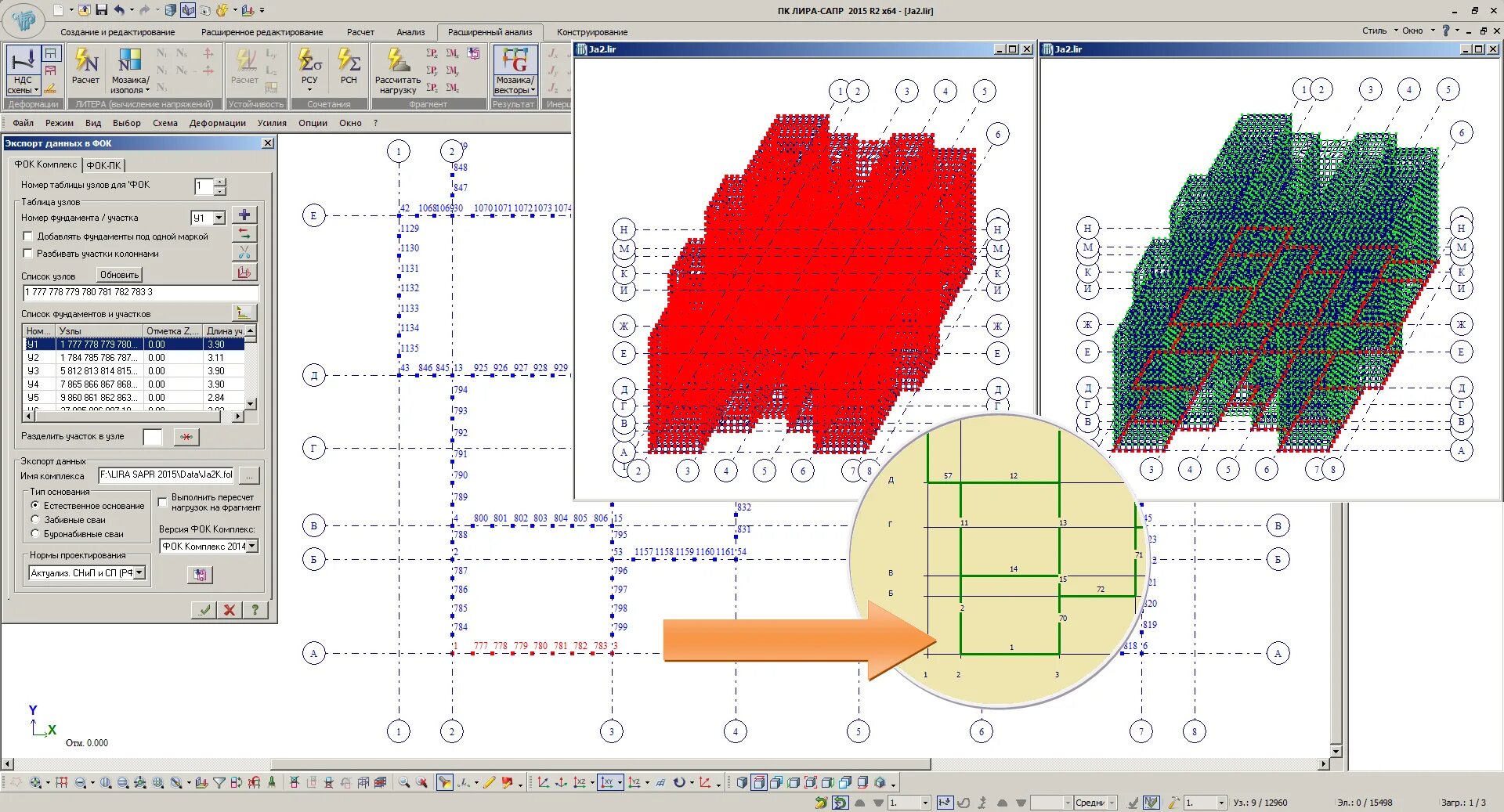Viewport: 1504px width, 812px height.
Task: Select Буронабивные сваи radio button
Action: [35, 534]
